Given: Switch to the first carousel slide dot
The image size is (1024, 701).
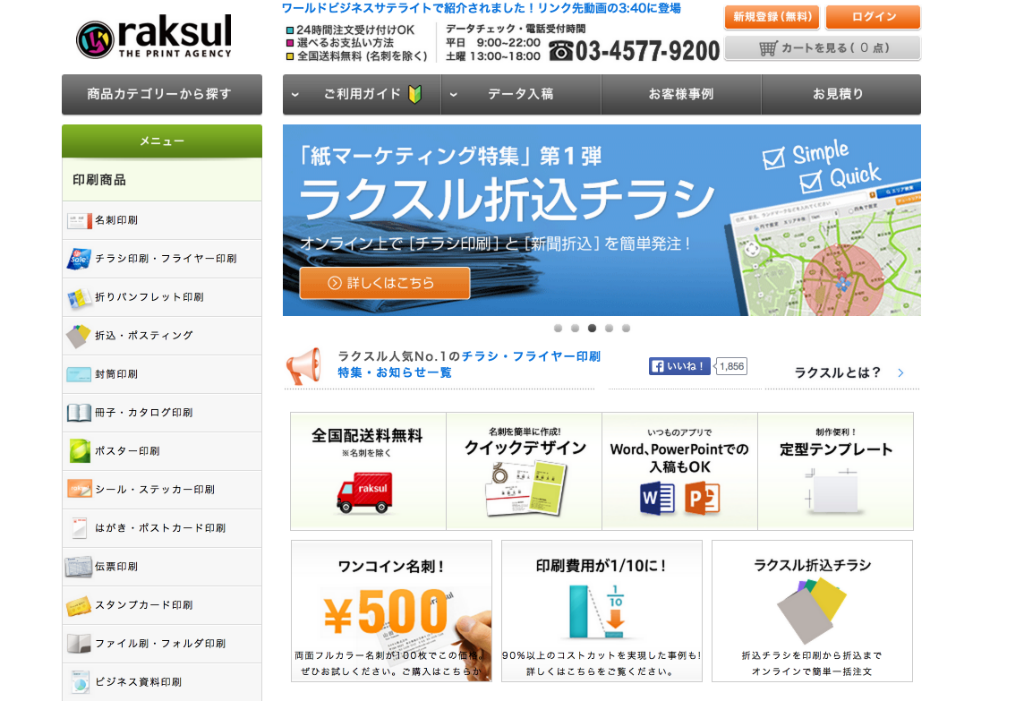Looking at the screenshot, I should [558, 328].
